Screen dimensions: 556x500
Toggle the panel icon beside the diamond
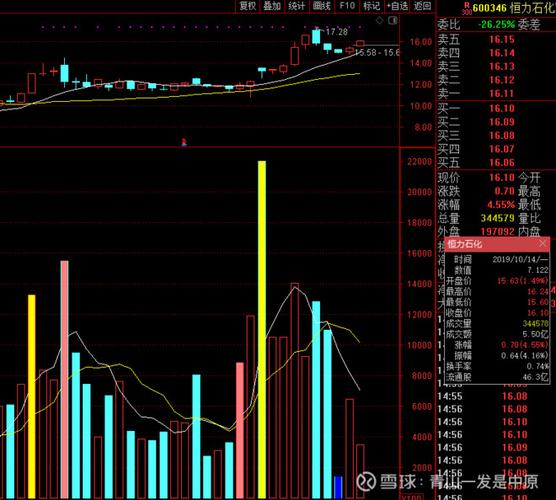pyautogui.click(x=393, y=21)
